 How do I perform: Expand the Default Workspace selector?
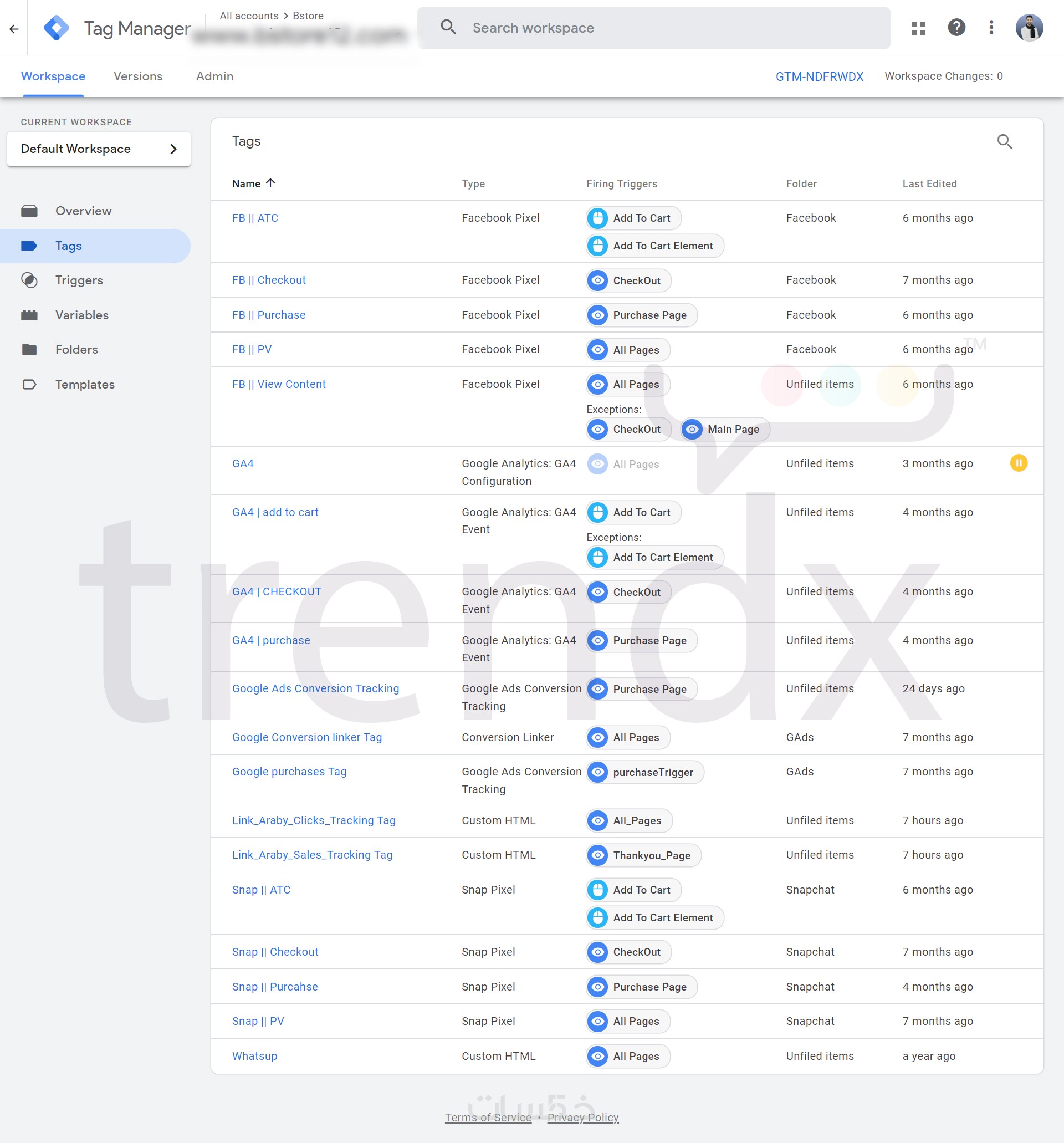[98, 149]
